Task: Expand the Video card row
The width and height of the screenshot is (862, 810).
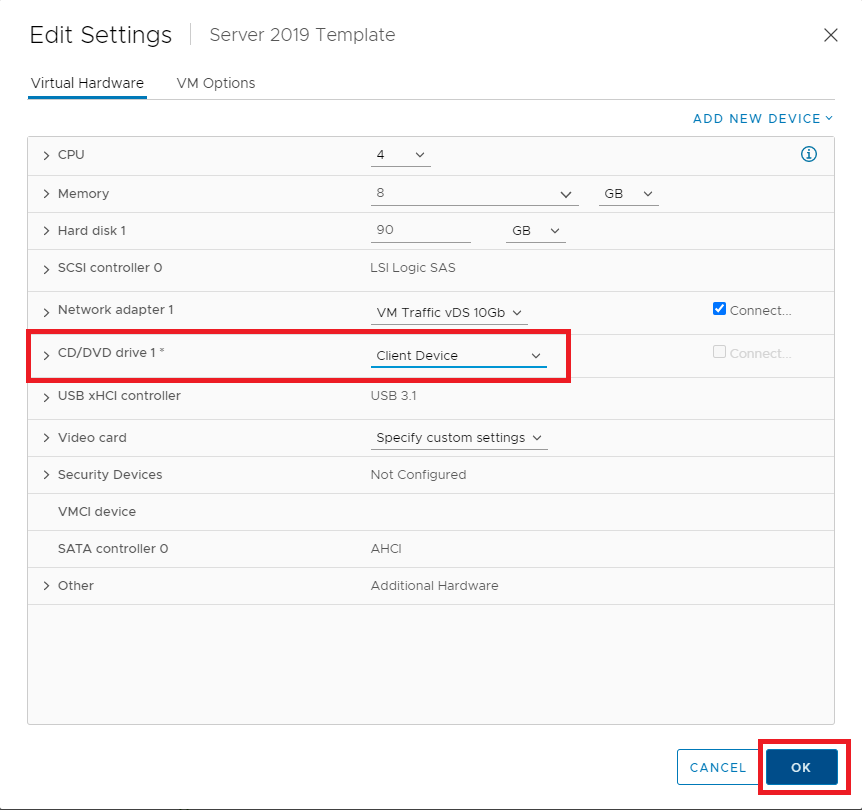Action: [x=46, y=438]
